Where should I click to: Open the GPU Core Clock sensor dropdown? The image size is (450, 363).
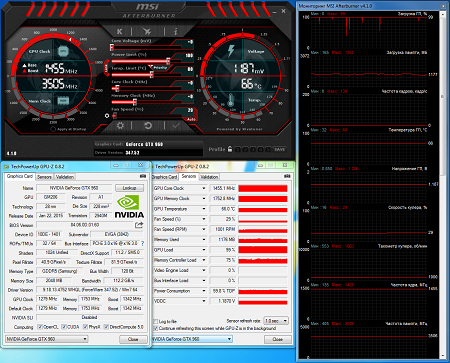(x=204, y=188)
